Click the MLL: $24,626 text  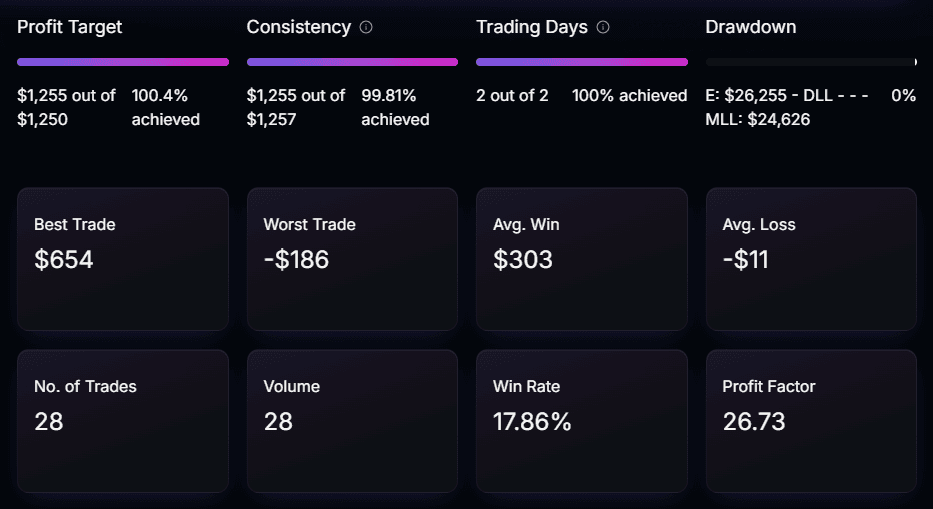[758, 120]
